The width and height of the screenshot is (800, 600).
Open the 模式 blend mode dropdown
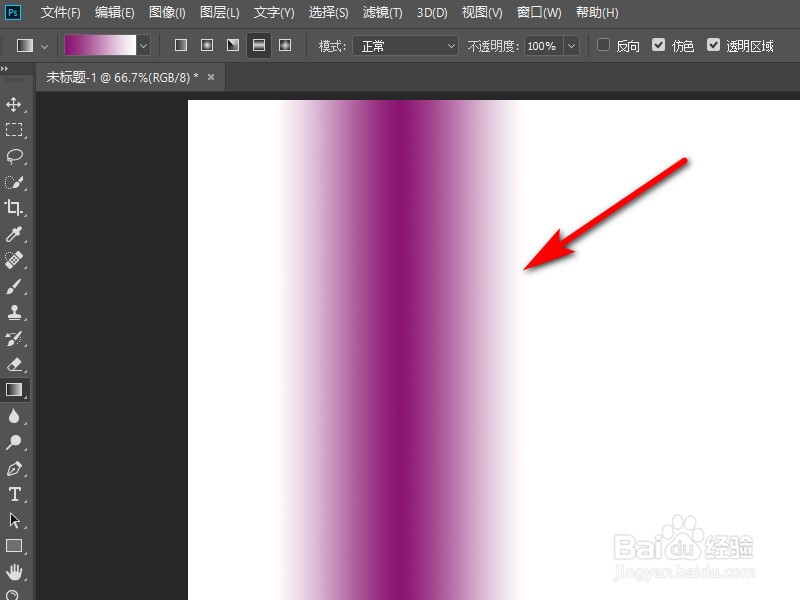coord(405,46)
